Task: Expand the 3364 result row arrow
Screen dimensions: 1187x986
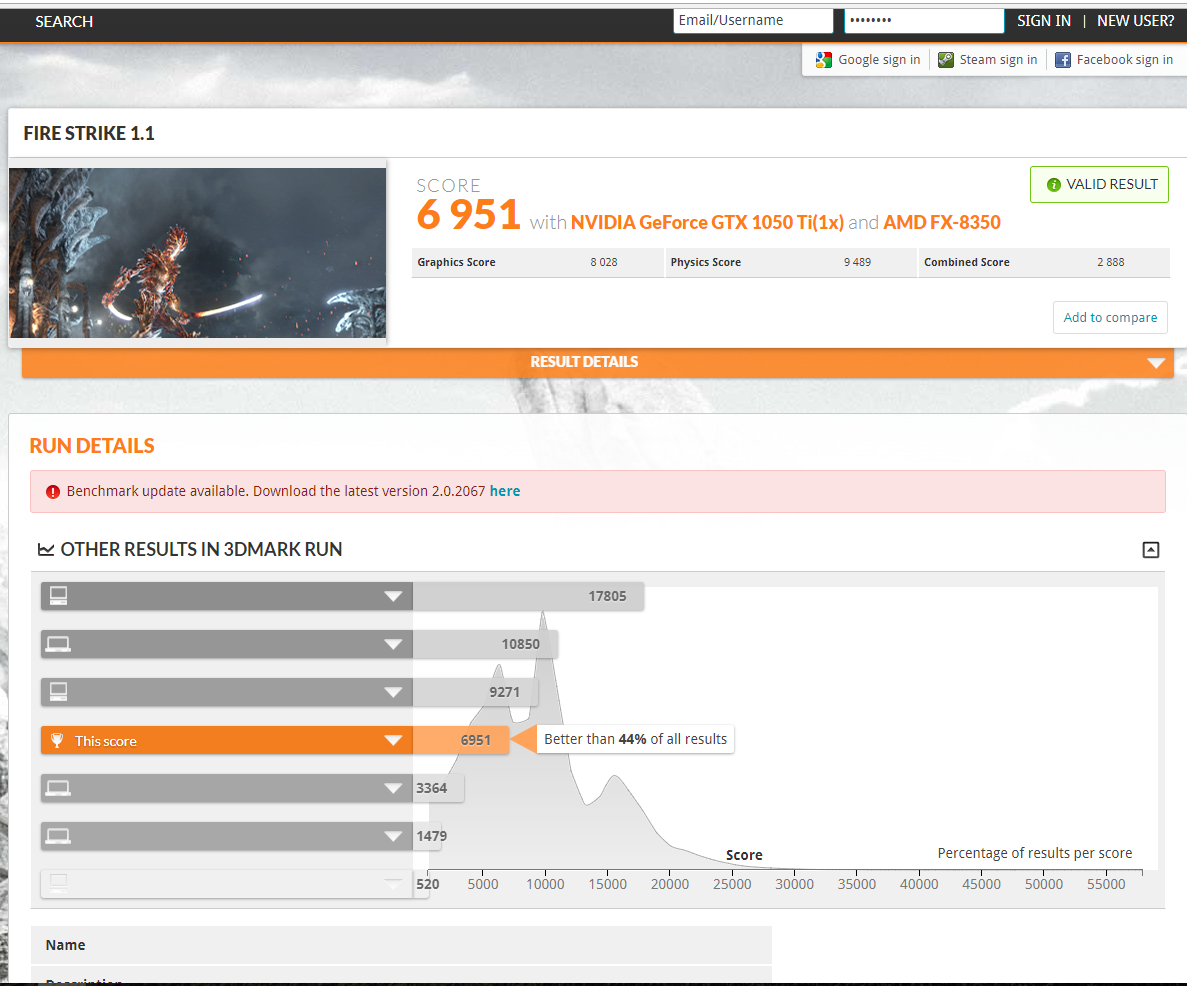Action: (393, 788)
